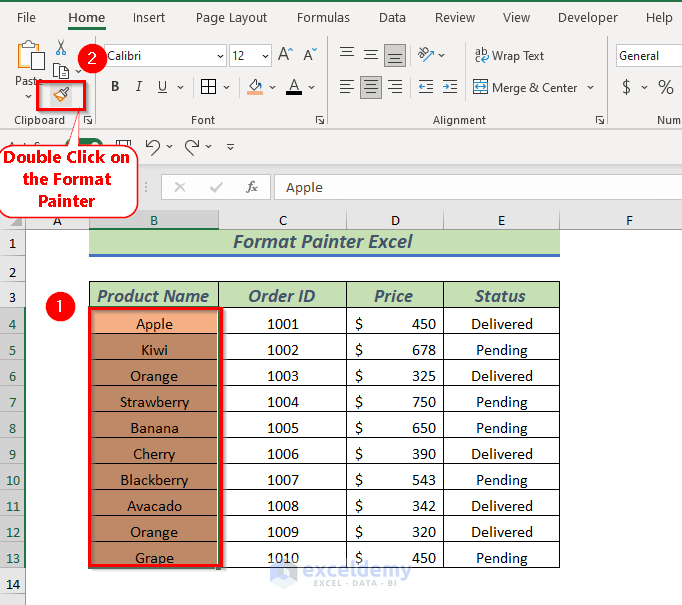Toggle Center horizontal alignment

coord(371,87)
